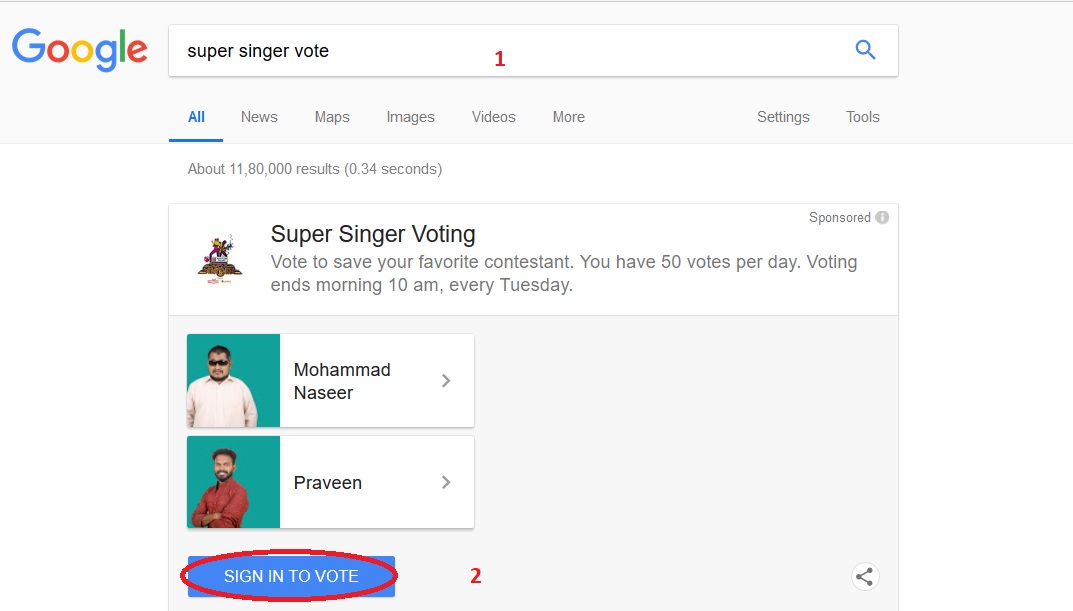
Task: Open search Tools
Action: pos(862,117)
